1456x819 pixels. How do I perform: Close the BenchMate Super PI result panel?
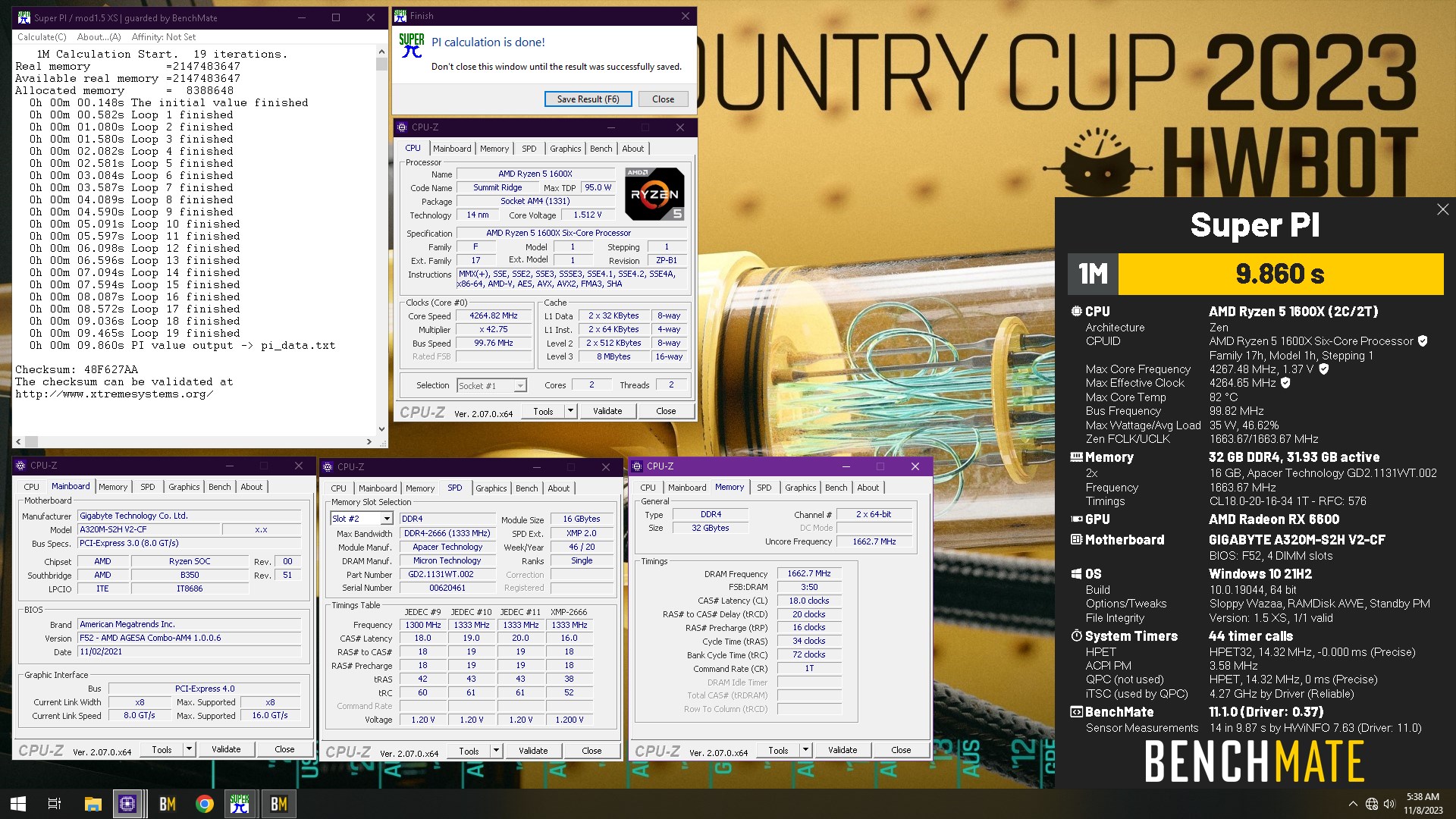tap(1442, 209)
